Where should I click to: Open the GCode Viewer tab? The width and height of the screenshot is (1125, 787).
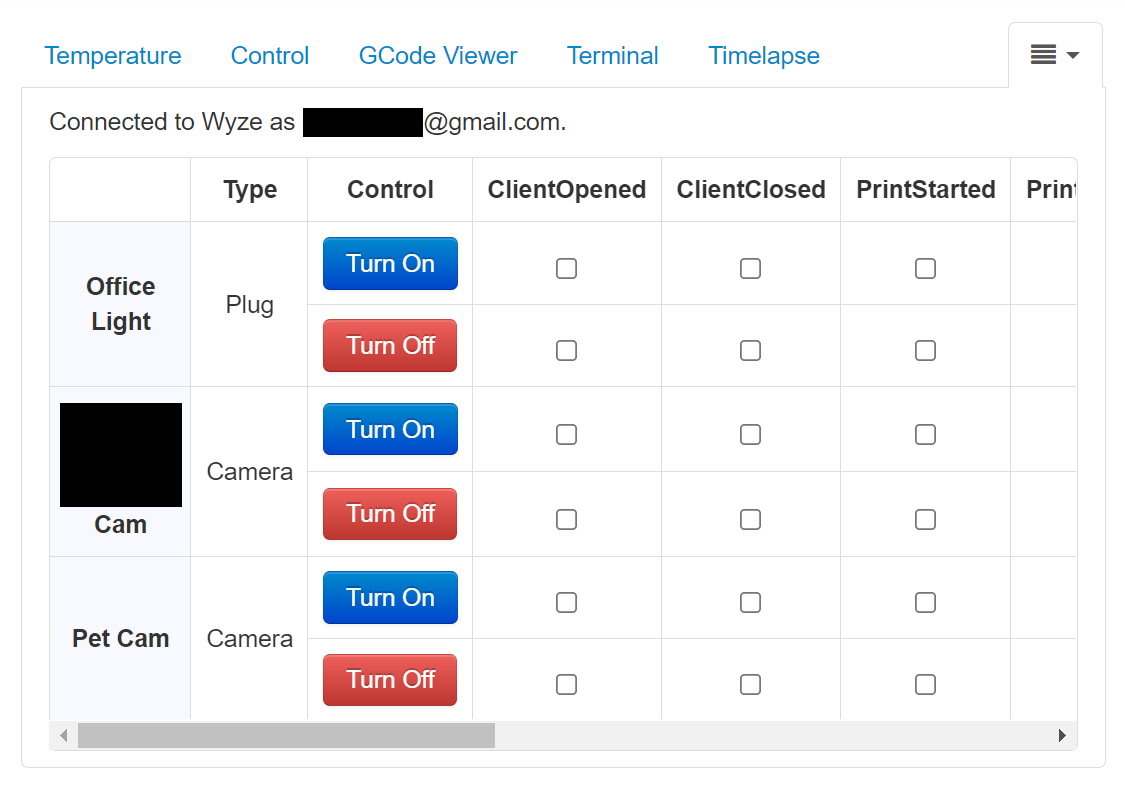click(x=438, y=55)
